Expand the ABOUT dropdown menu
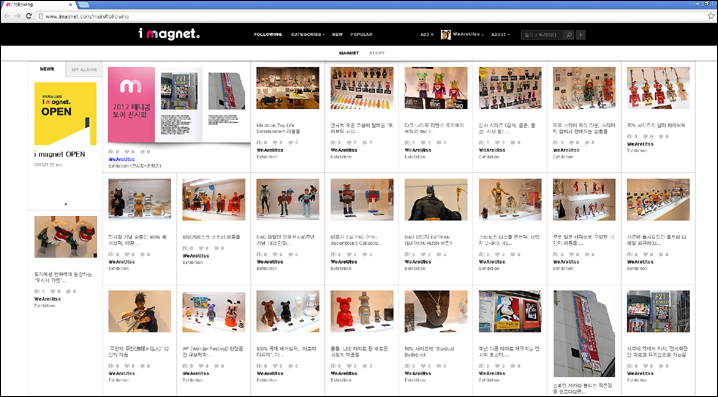Screen dimensions: 718x397 (500, 35)
